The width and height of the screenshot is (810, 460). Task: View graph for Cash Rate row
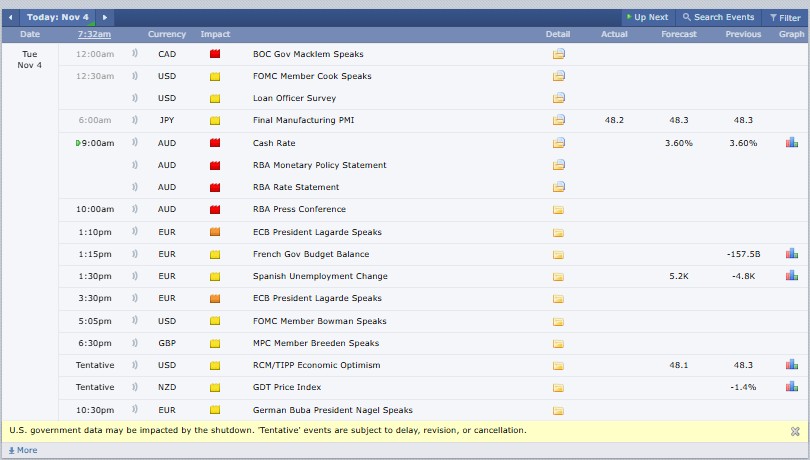[791, 143]
